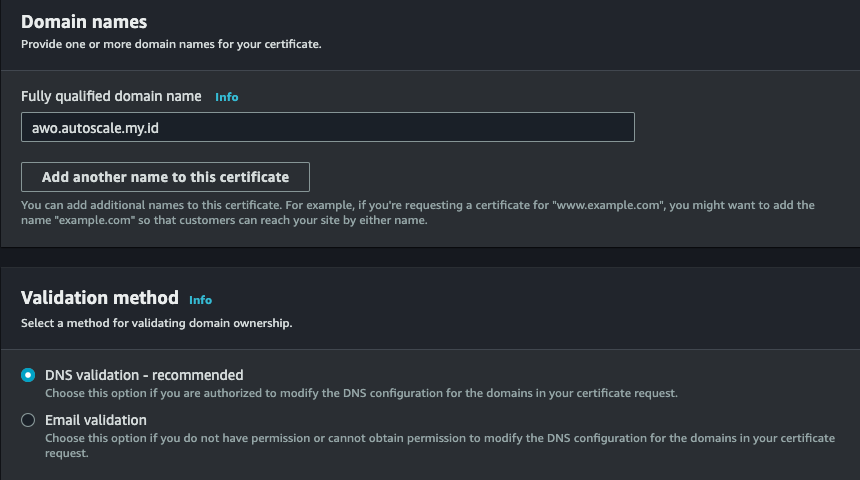Screen dimensions: 860x480
Task: Click the DNS validation description text
Action: tap(360, 393)
